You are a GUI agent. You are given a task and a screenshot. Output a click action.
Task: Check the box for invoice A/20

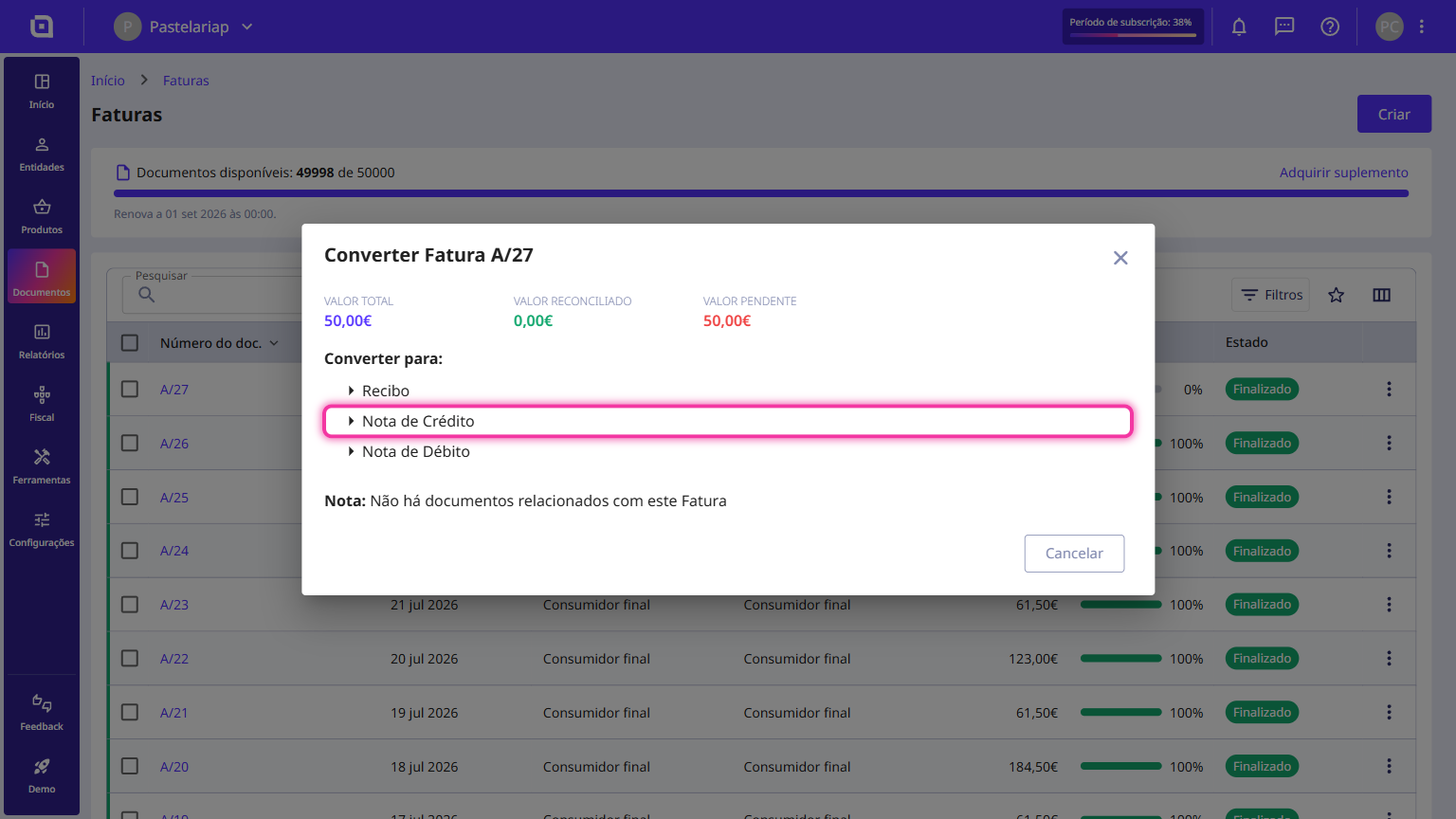pyautogui.click(x=130, y=766)
